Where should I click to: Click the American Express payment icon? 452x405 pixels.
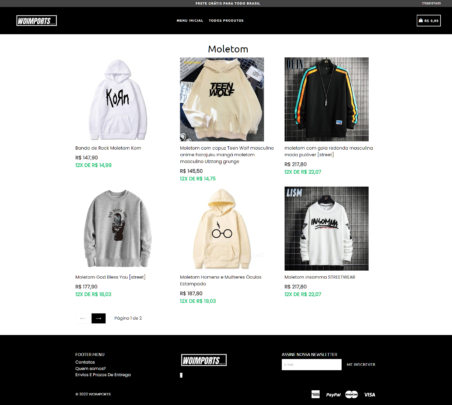(315, 394)
